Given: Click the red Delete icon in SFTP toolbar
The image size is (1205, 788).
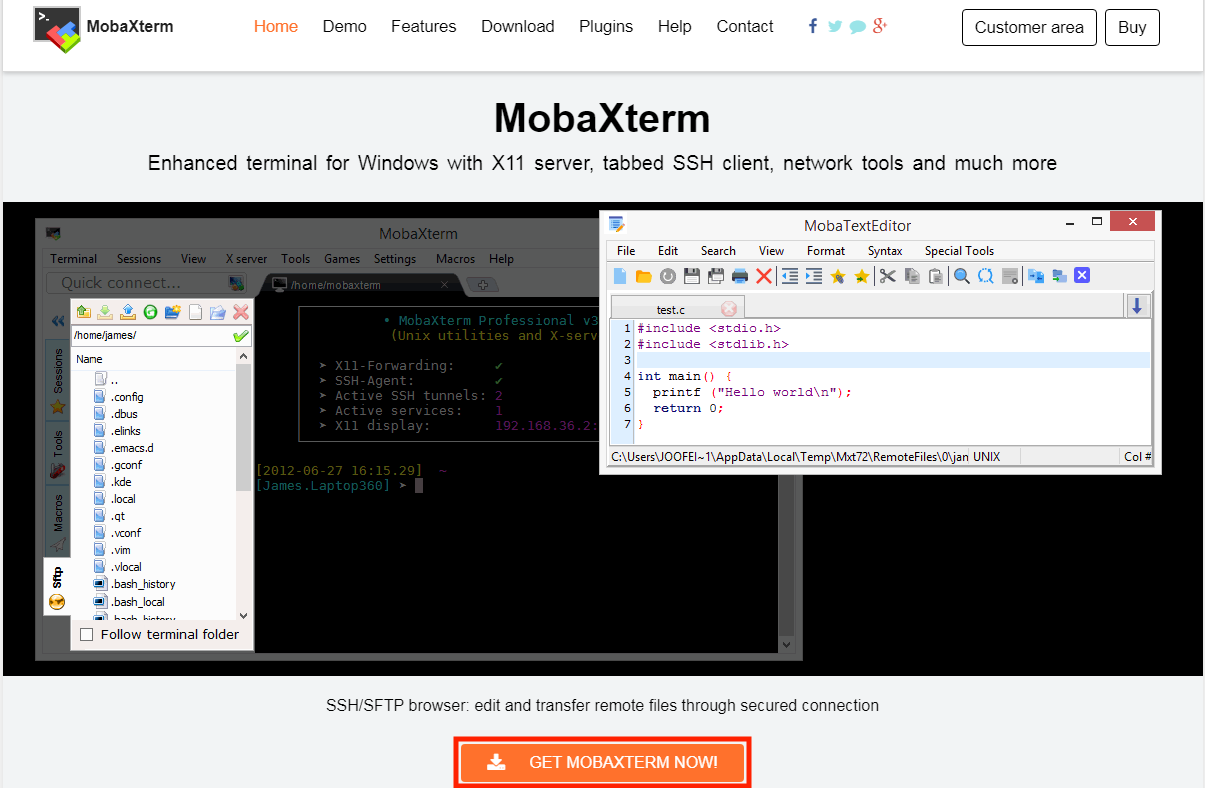Looking at the screenshot, I should (240, 312).
